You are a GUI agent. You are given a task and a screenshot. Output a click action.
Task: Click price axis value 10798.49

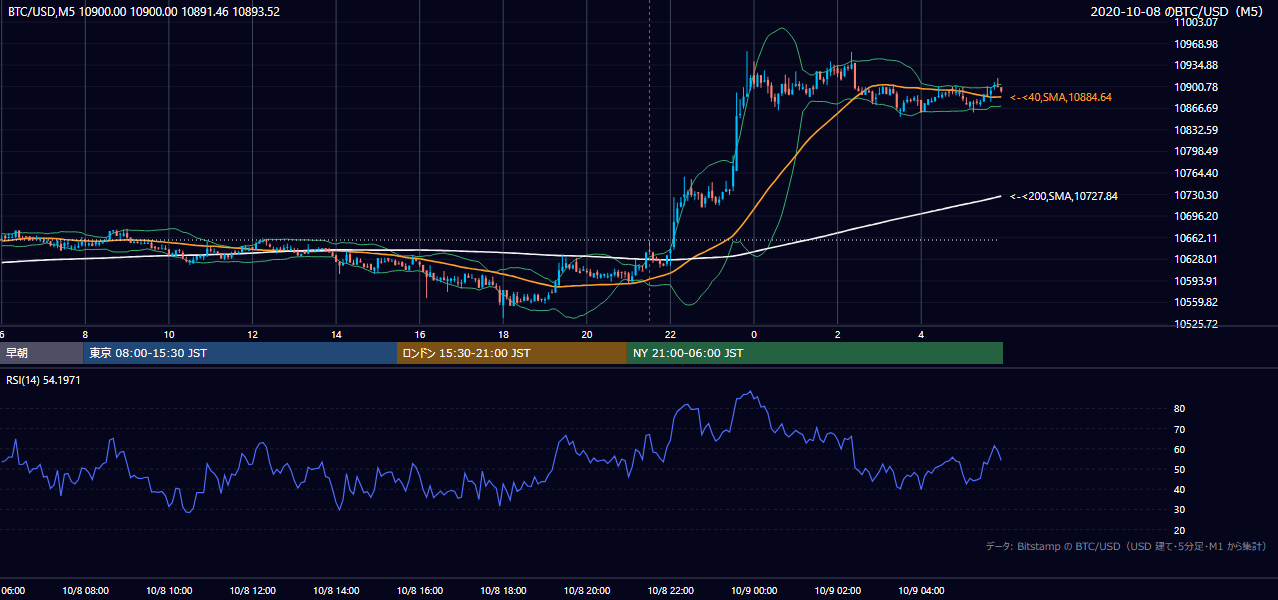1196,151
